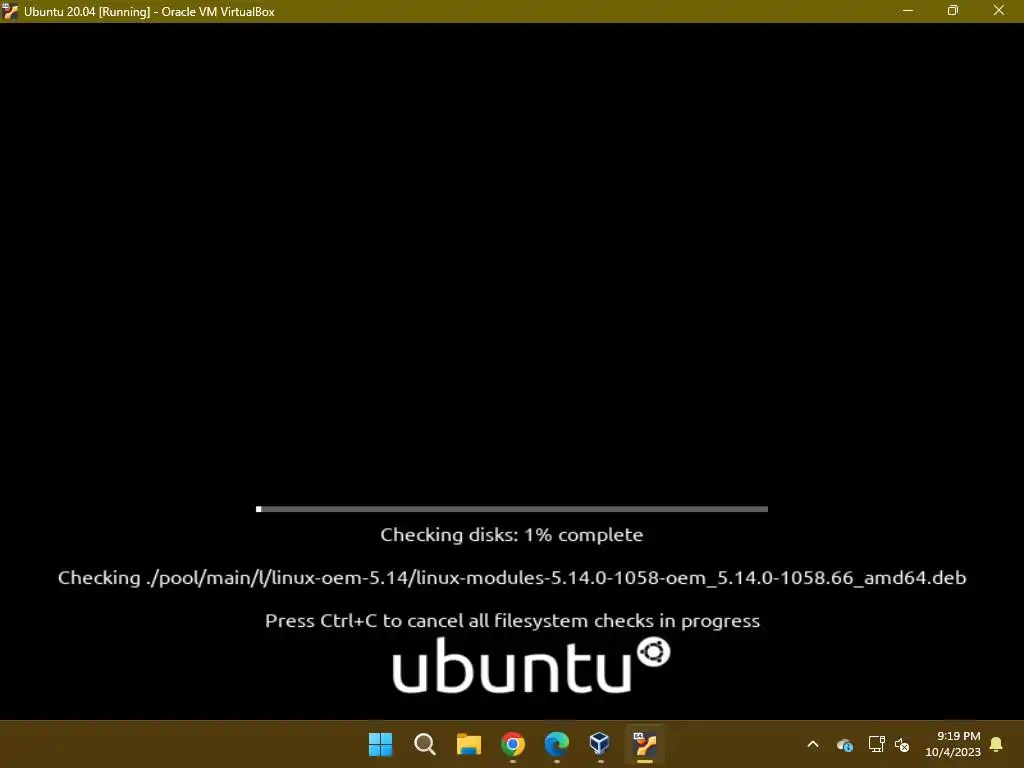Click the VirtualBox icon in the title bar
Viewport: 1024px width, 768px height.
10,11
